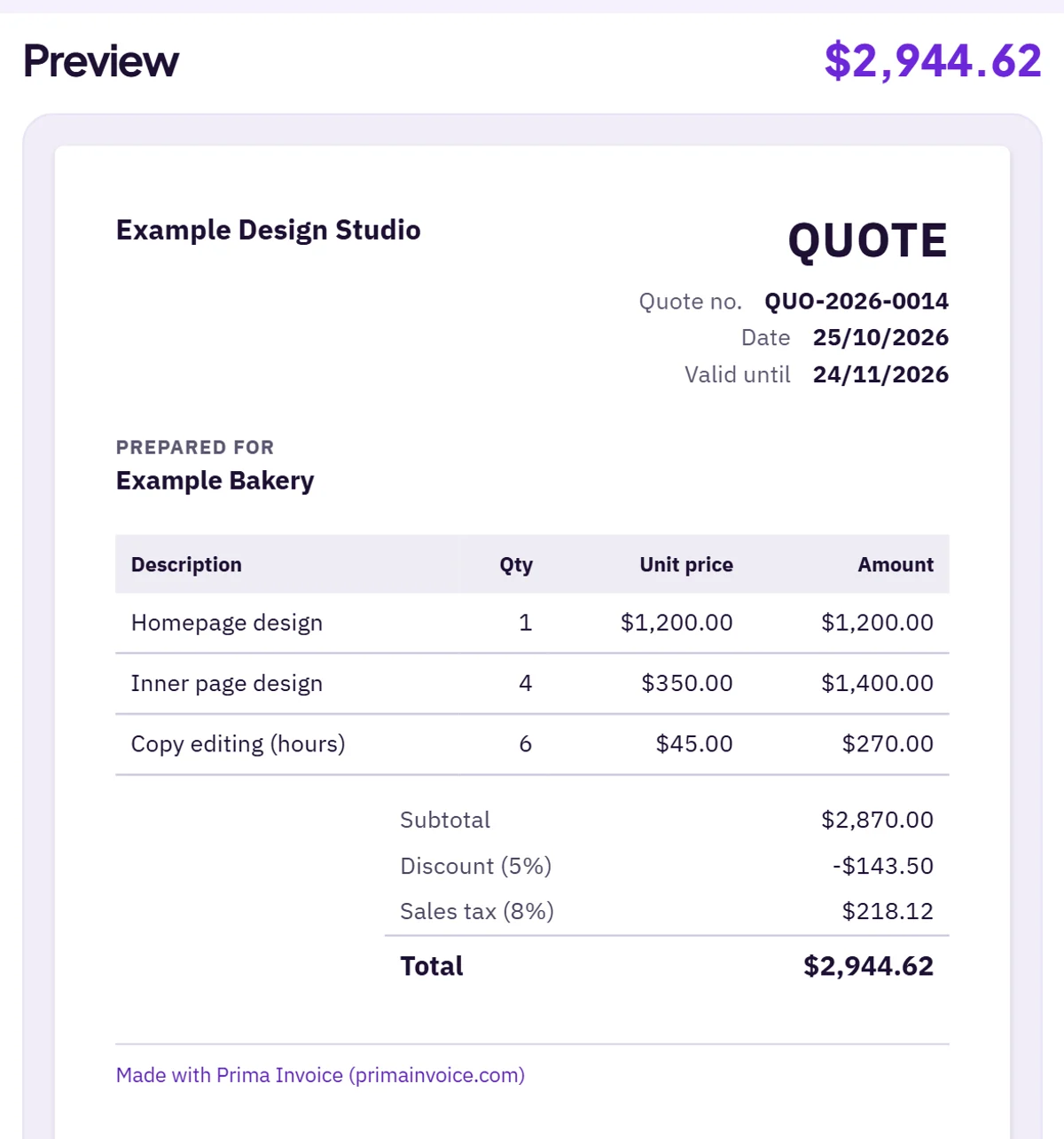
Task: Click quantity 4 in Inner page design row
Action: 526,684
